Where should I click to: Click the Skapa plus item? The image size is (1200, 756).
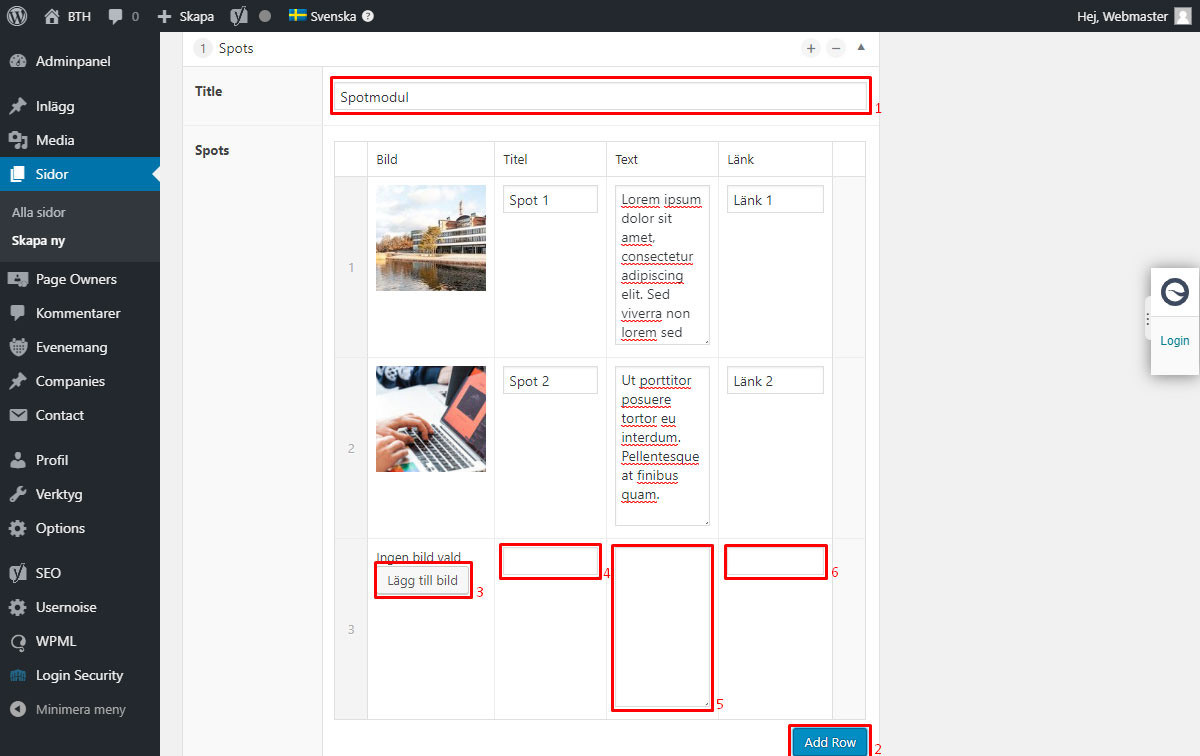coord(186,16)
